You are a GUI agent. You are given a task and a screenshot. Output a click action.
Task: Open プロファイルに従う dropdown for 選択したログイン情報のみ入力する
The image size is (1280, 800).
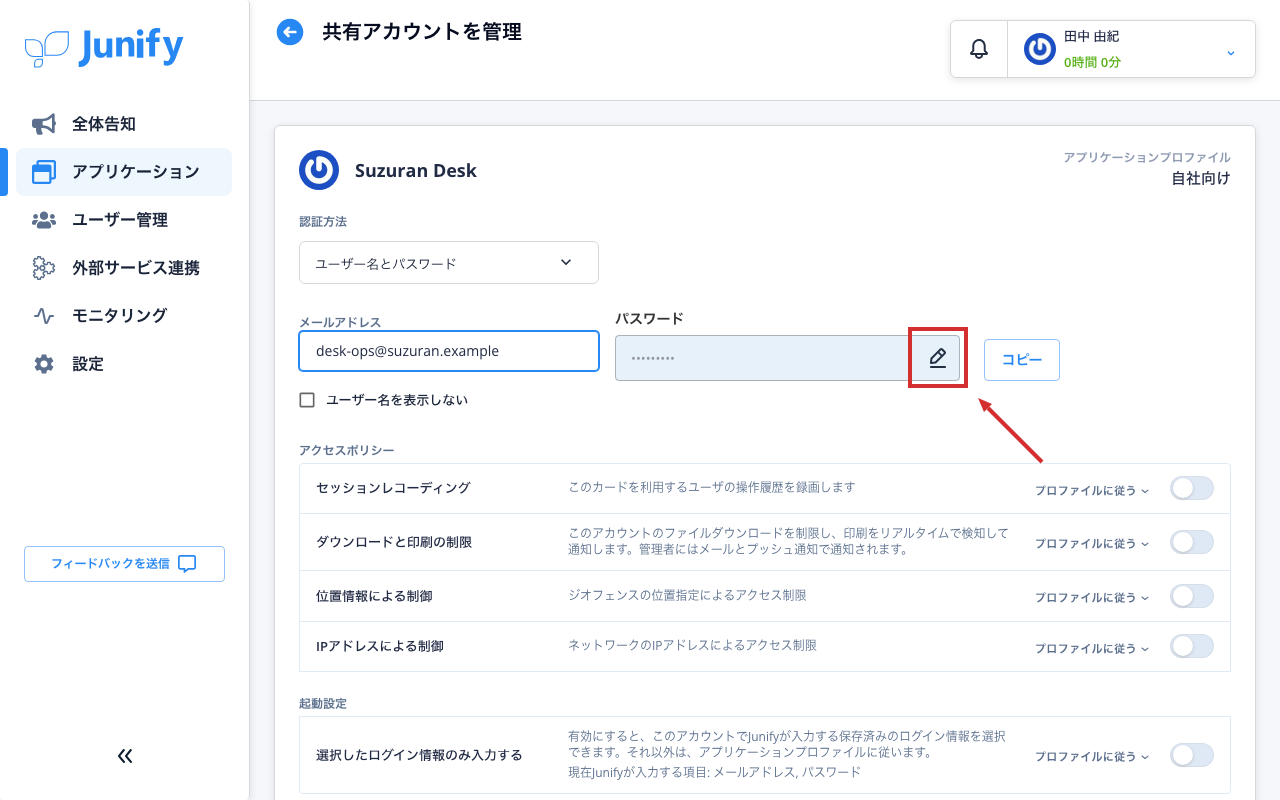point(1092,757)
